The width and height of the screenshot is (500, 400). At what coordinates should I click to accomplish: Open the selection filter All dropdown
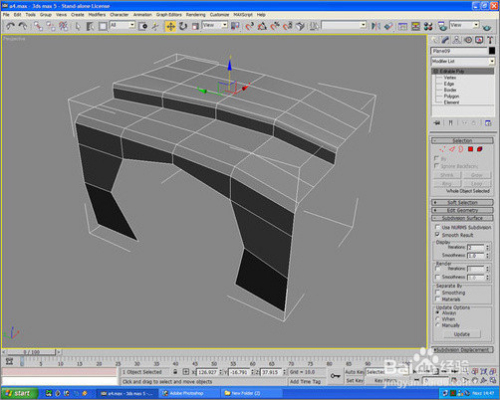[122, 25]
